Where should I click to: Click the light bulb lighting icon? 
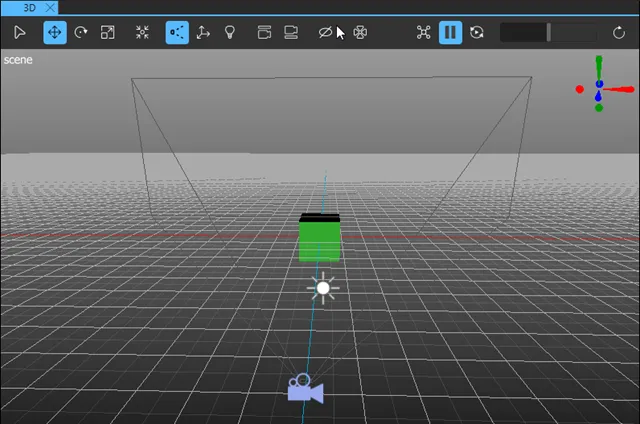[230, 32]
